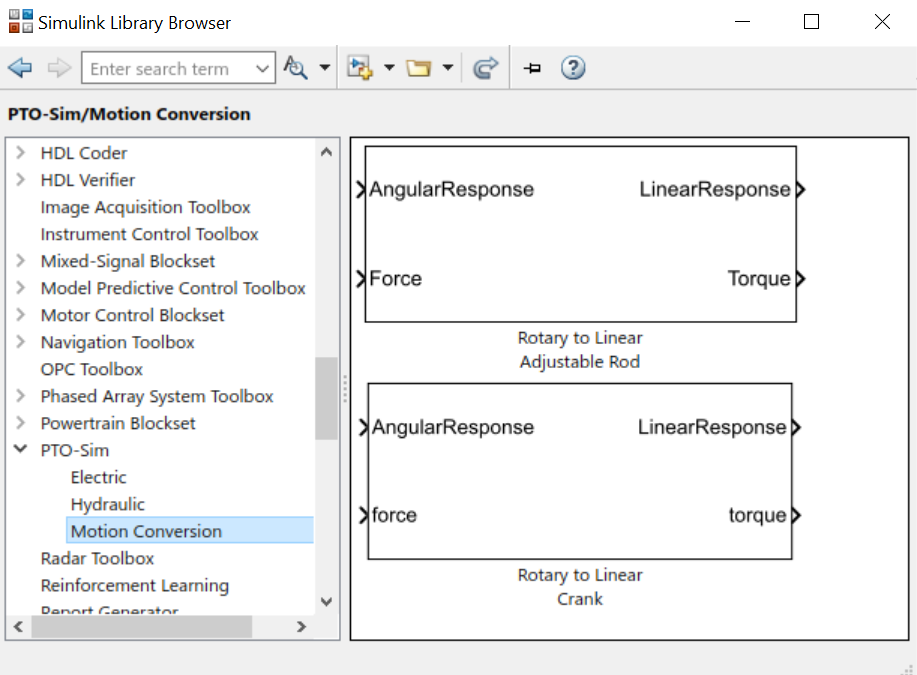This screenshot has width=917, height=675.
Task: Expand the HDL Verifier library node
Action: (x=20, y=180)
